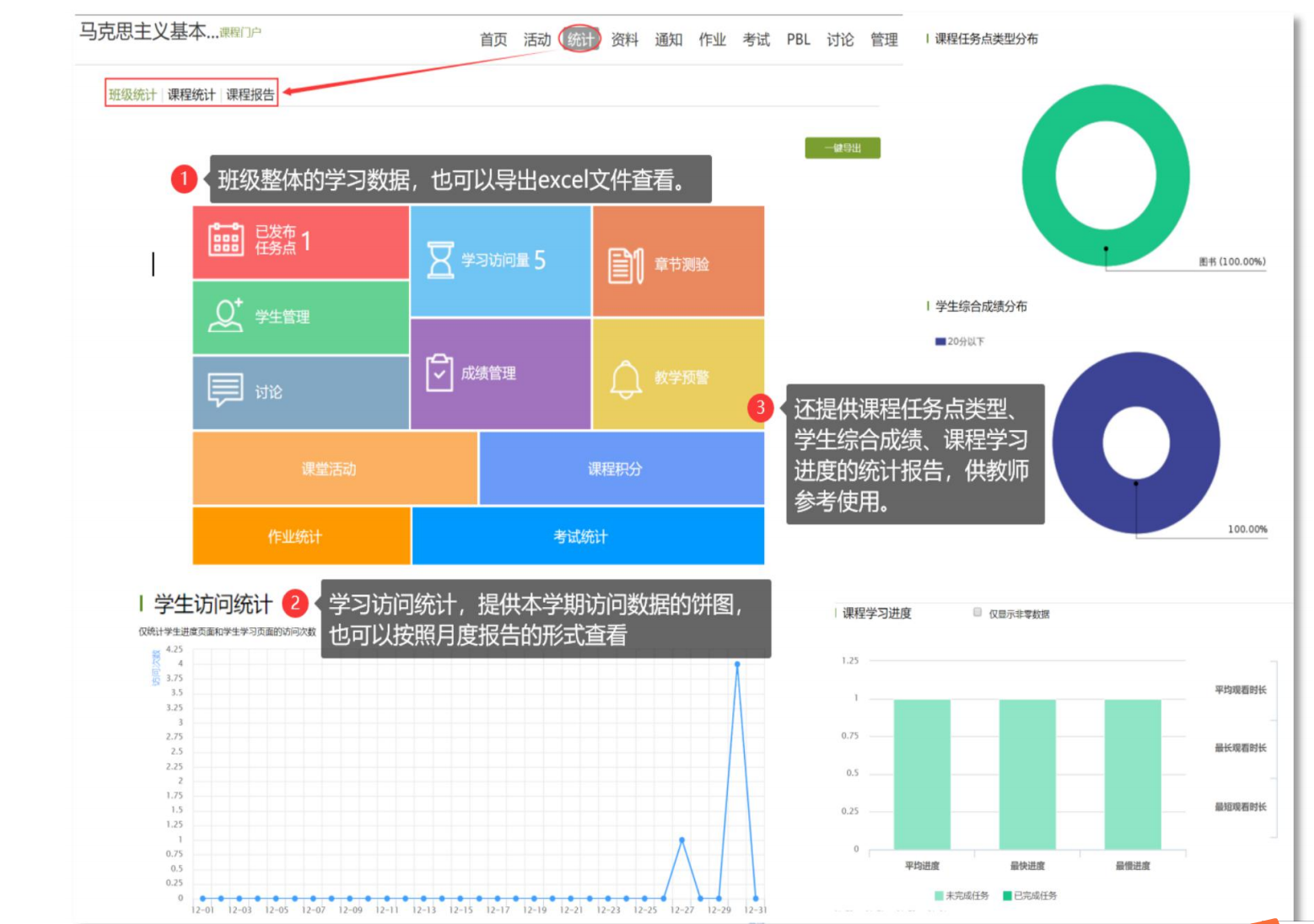Screen dimensions: 1314x924
Task: Click the 图书 (100.00%) chart label
Action: (1232, 261)
